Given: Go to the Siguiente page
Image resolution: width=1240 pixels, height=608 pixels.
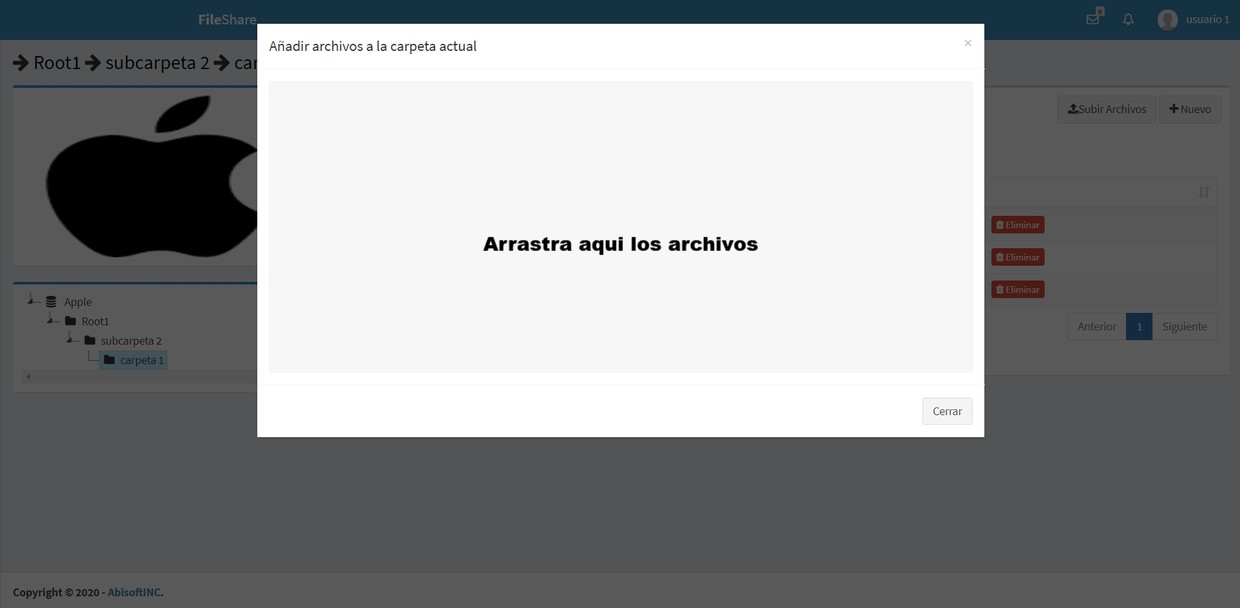Looking at the screenshot, I should (x=1185, y=326).
